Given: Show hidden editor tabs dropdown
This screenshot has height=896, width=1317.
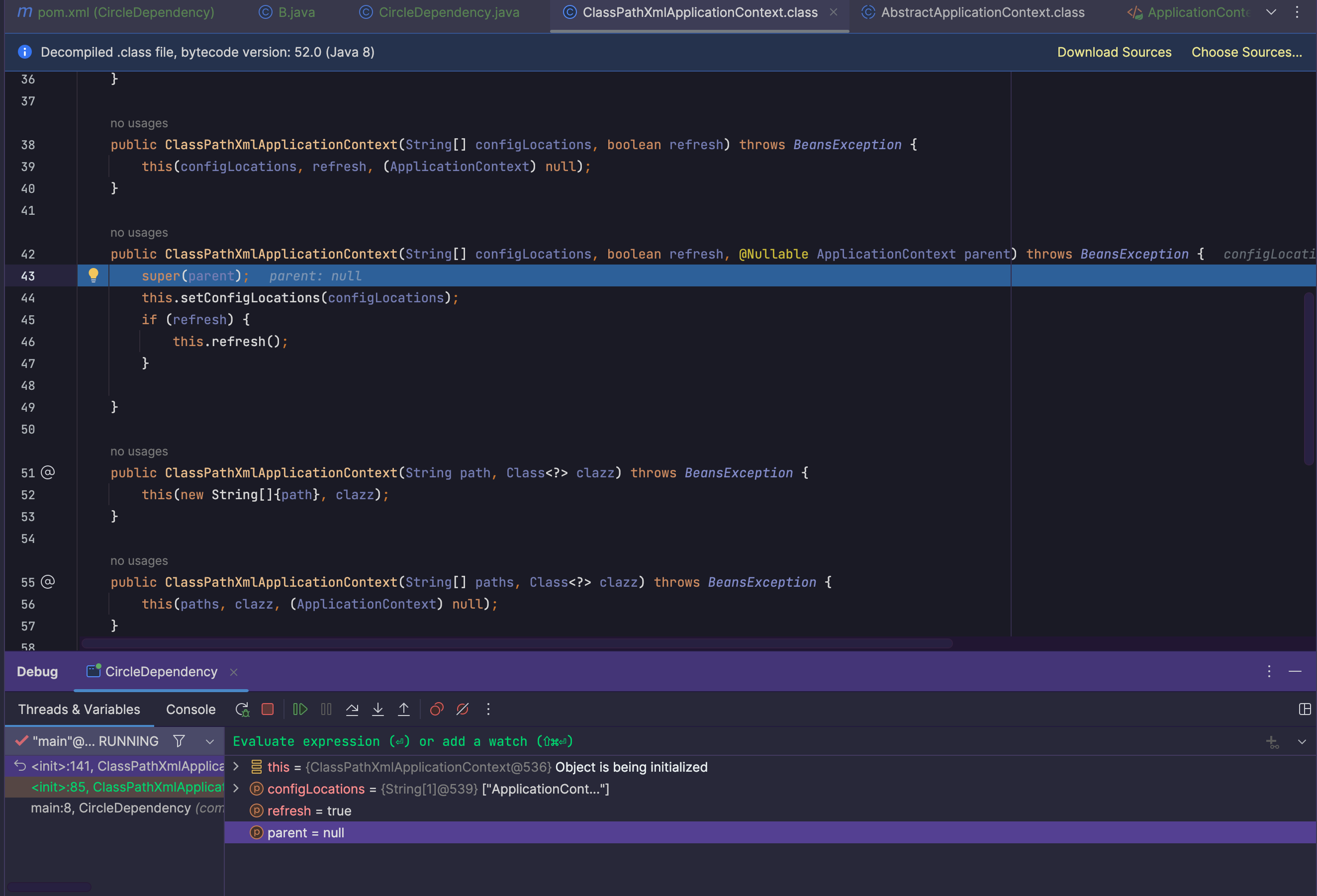Looking at the screenshot, I should (1271, 12).
